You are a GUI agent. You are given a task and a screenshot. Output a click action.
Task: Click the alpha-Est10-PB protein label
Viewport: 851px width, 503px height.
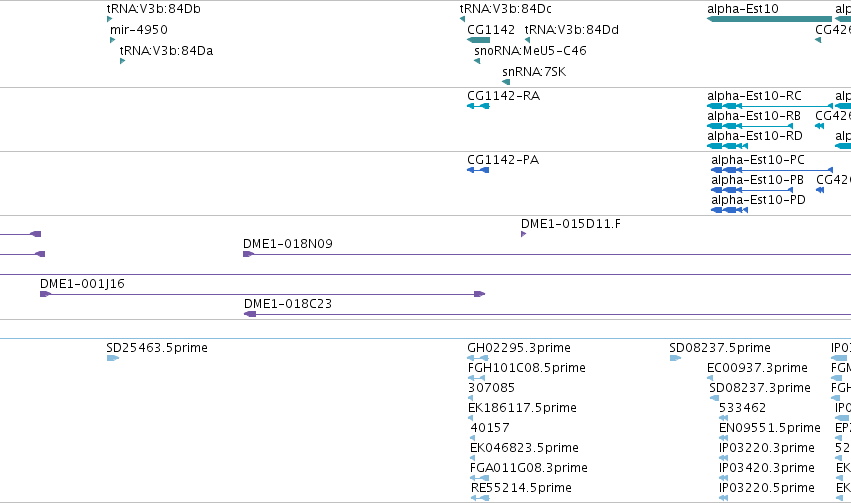tap(757, 180)
